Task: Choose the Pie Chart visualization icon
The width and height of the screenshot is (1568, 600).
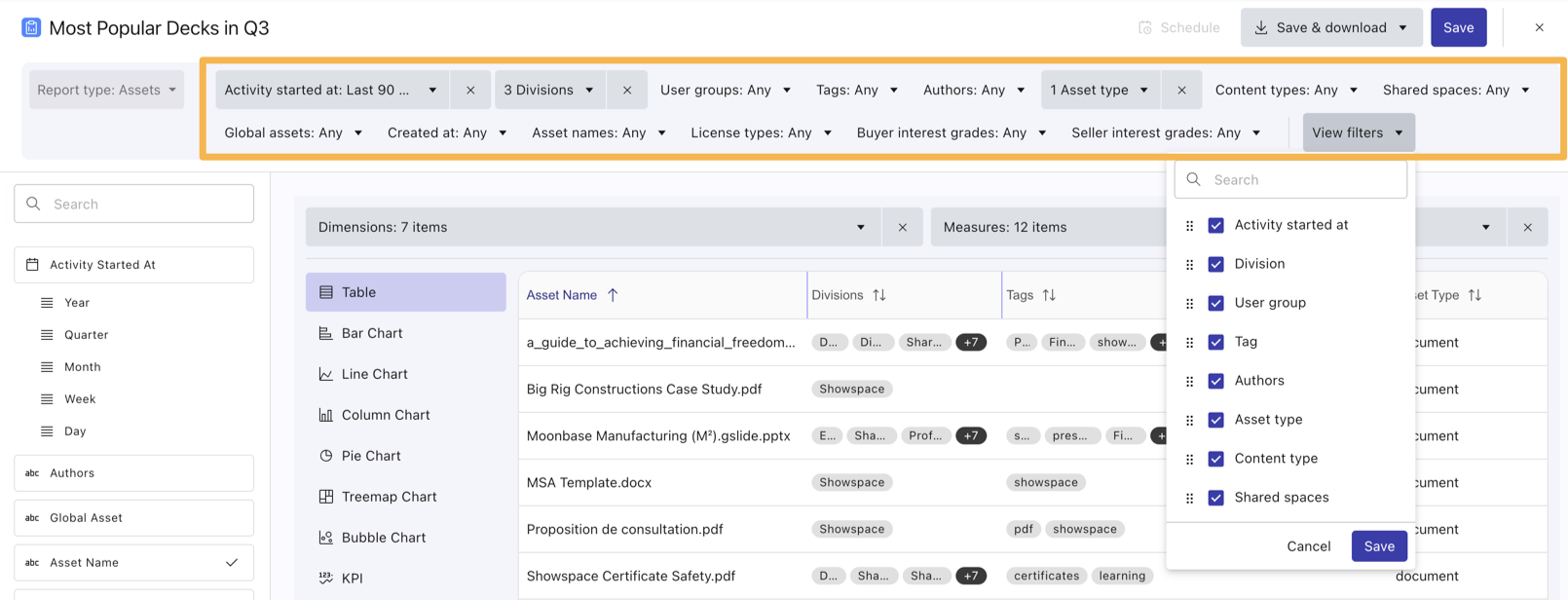Action: coord(325,456)
